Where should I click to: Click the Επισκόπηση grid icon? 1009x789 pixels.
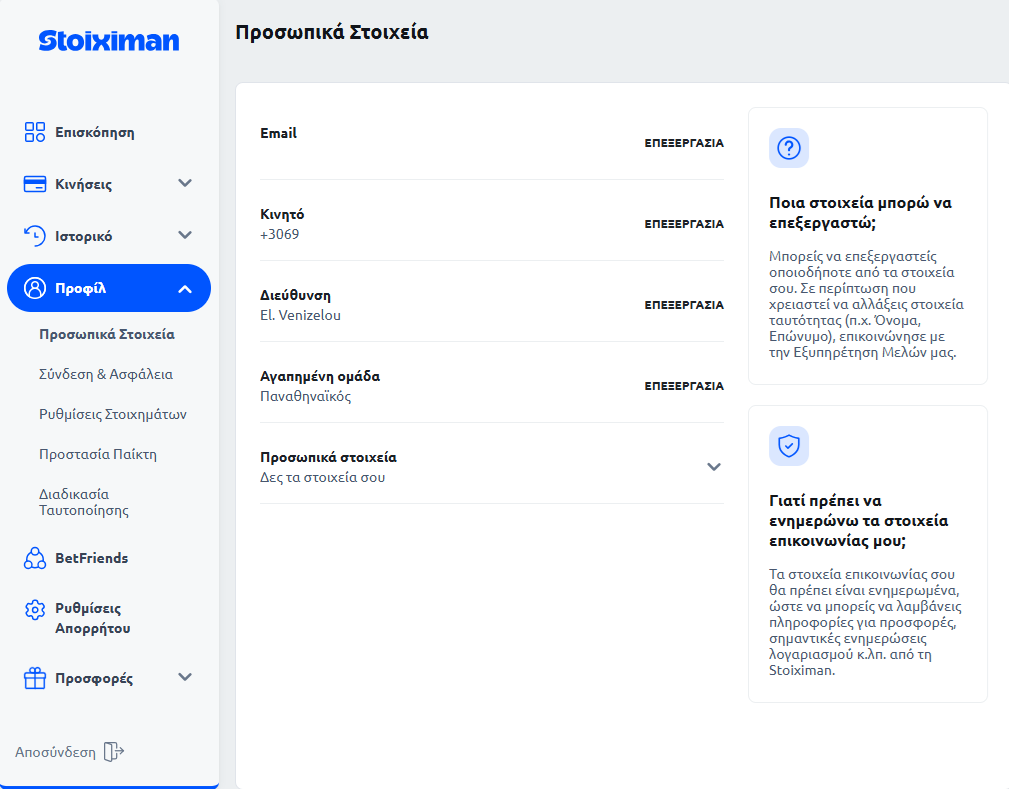(35, 132)
